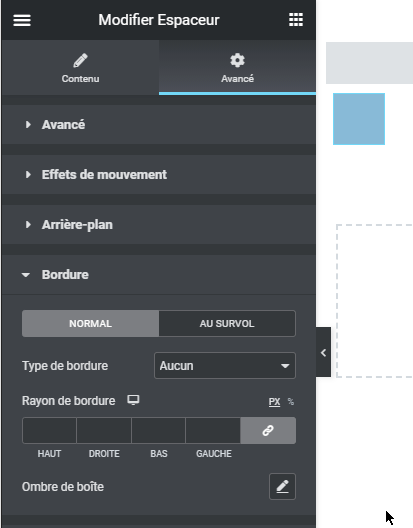This screenshot has height=528, width=413.
Task: Toggle the link values chain icon
Action: tap(268, 430)
